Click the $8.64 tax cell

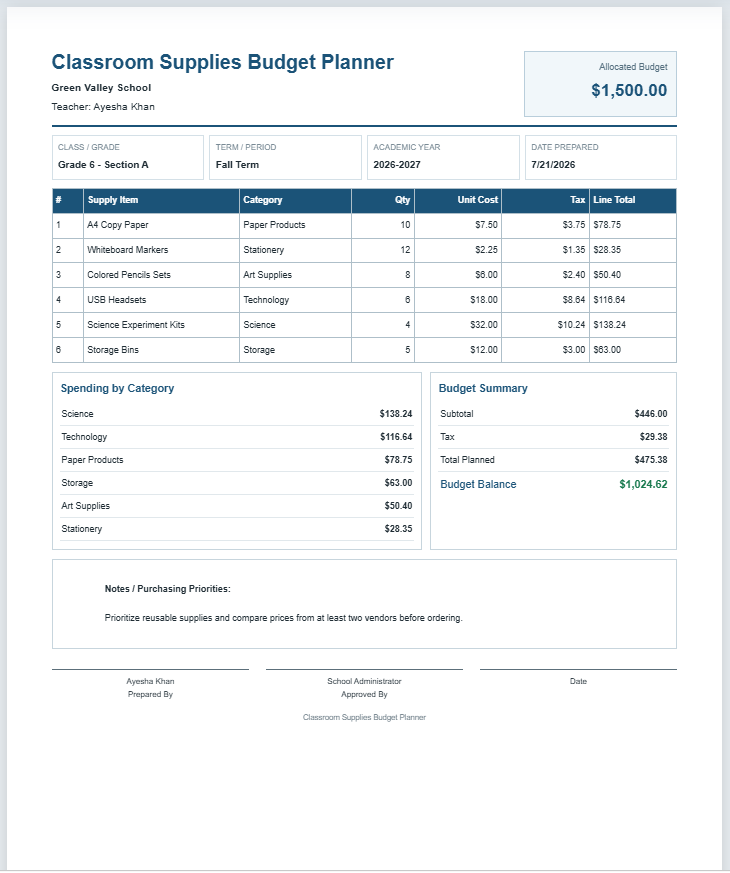pos(545,300)
